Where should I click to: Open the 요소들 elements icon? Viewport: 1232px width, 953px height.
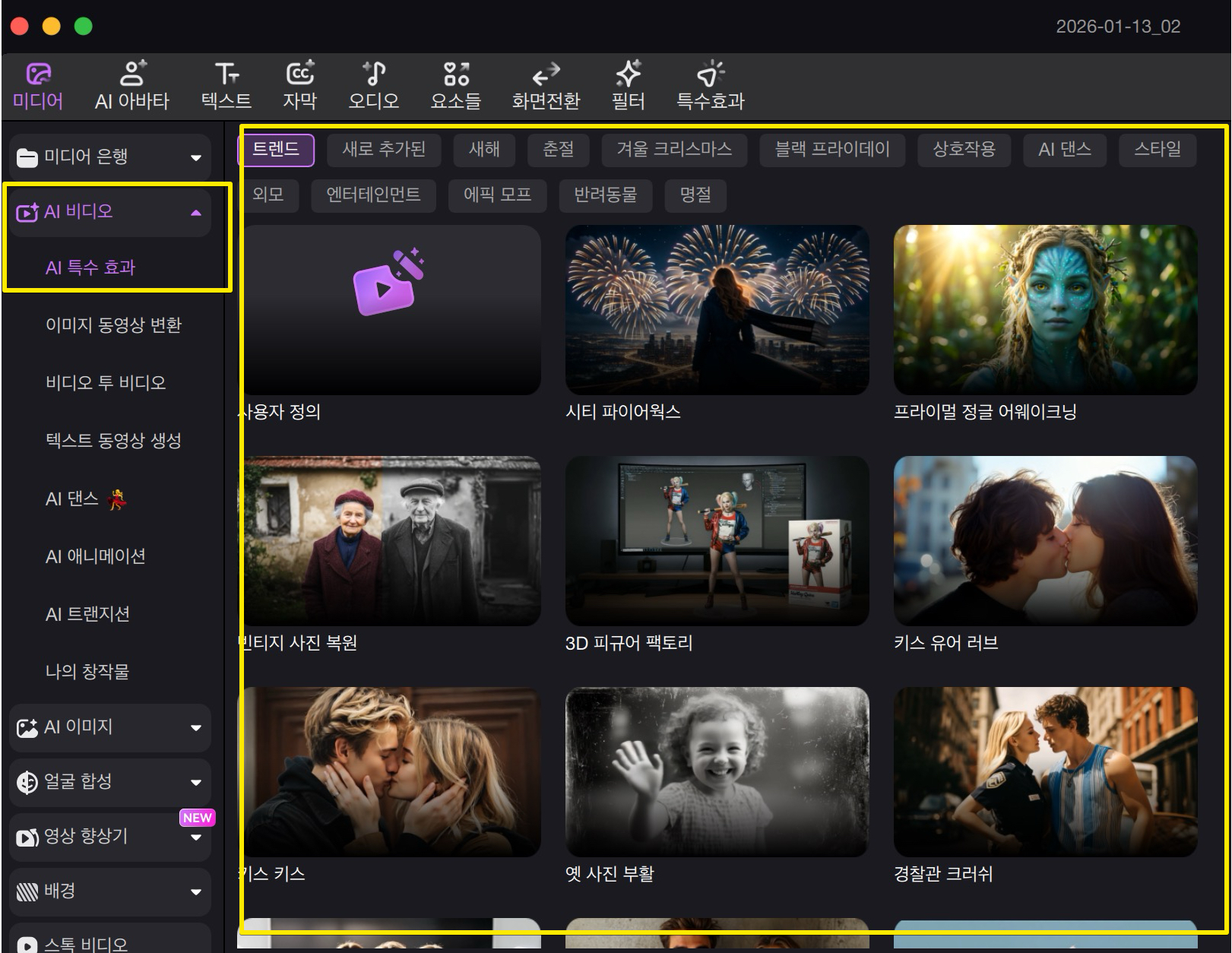click(456, 74)
